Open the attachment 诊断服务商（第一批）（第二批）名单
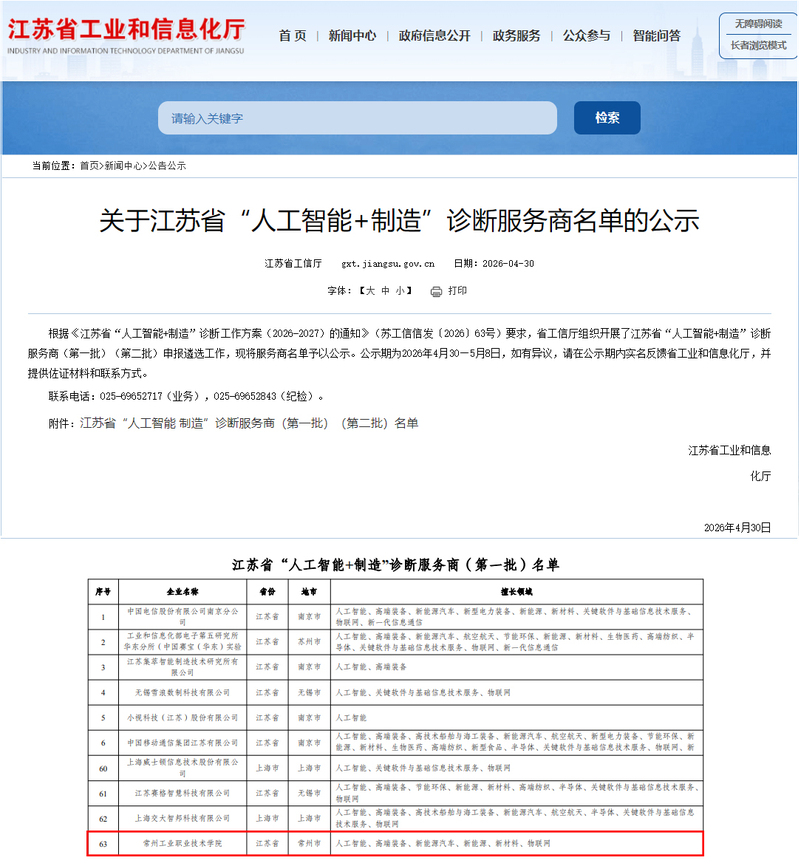 [x=249, y=424]
